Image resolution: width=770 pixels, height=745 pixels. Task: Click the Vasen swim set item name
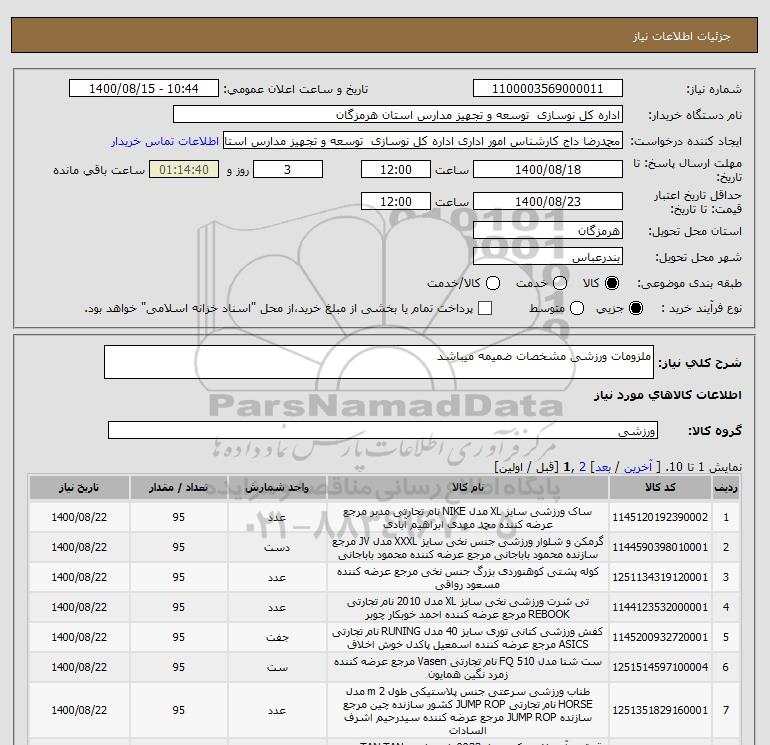coord(468,667)
